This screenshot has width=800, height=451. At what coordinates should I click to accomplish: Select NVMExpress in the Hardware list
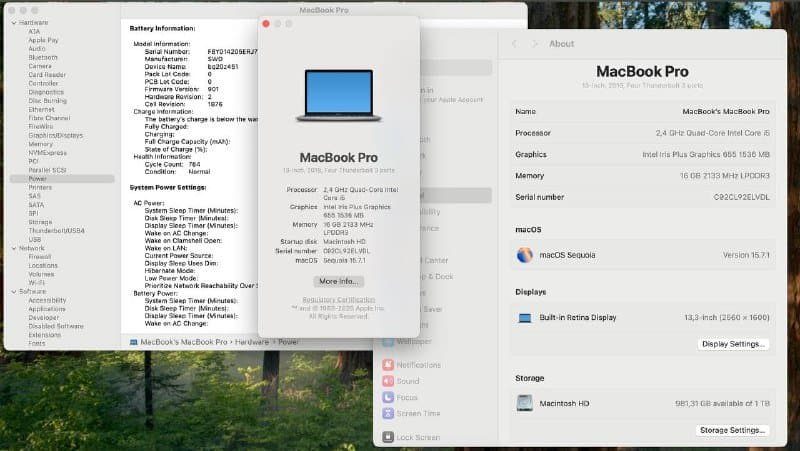pyautogui.click(x=47, y=153)
